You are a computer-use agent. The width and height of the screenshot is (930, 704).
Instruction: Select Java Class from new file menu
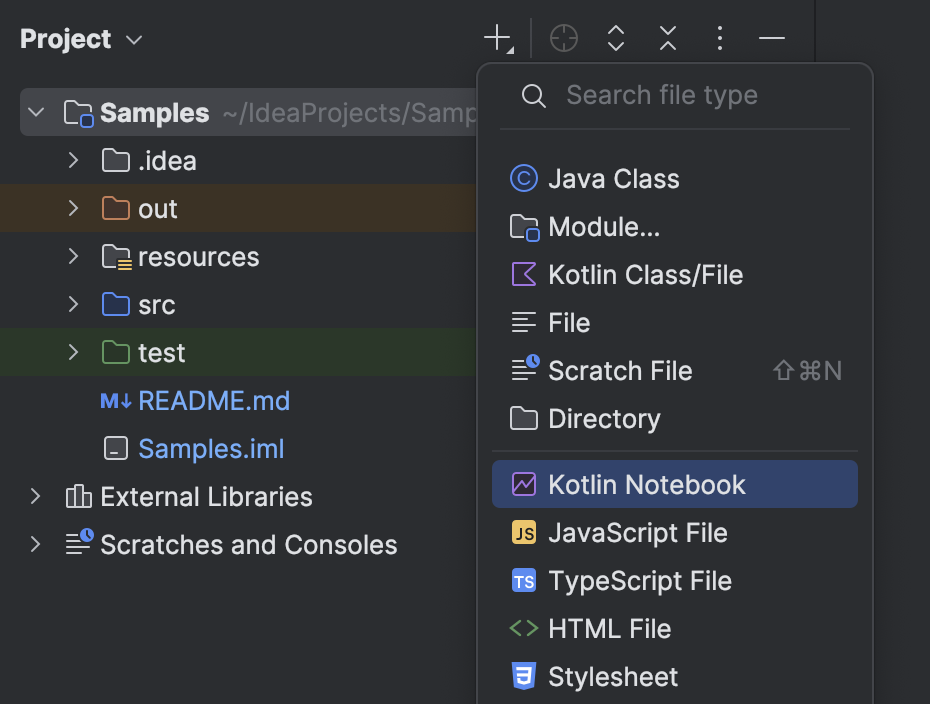click(613, 178)
